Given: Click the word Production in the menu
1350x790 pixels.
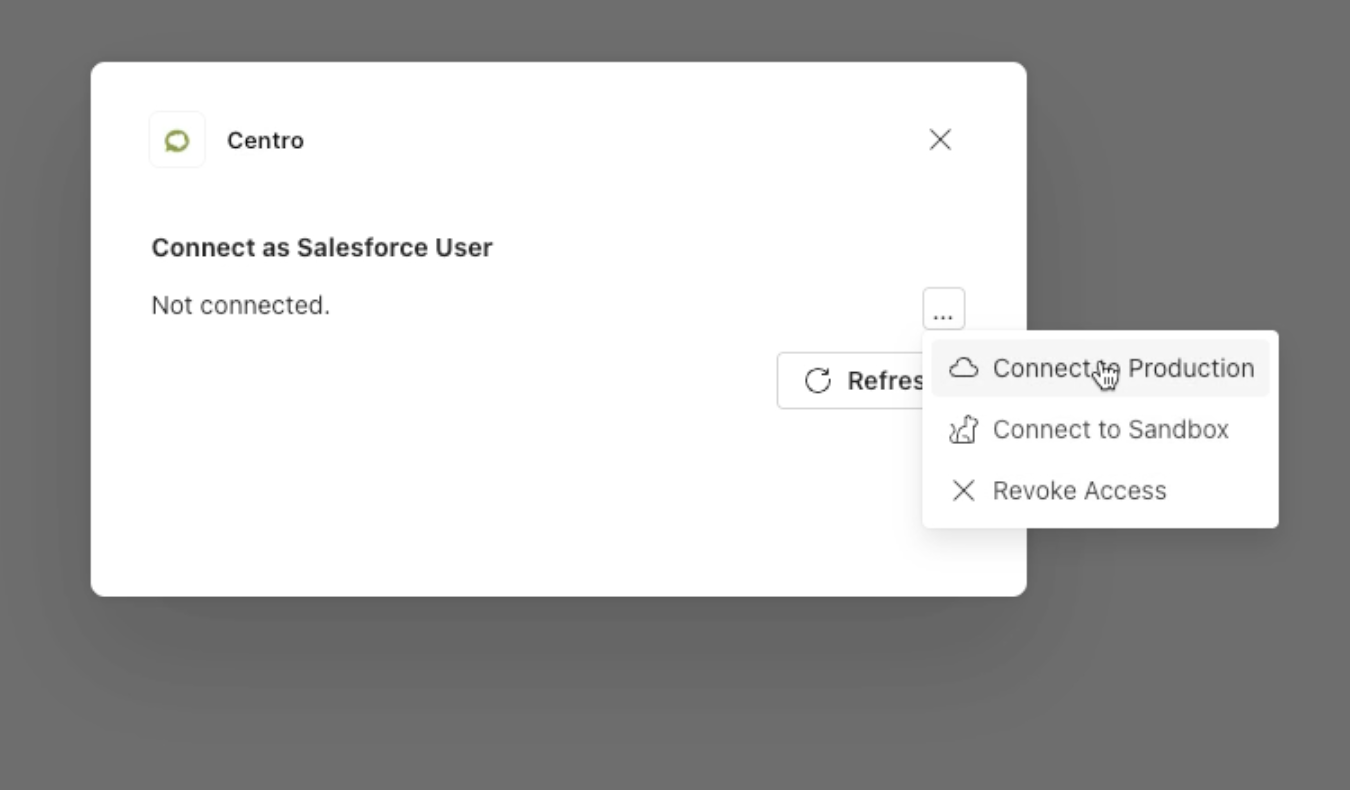Looking at the screenshot, I should click(x=1190, y=368).
